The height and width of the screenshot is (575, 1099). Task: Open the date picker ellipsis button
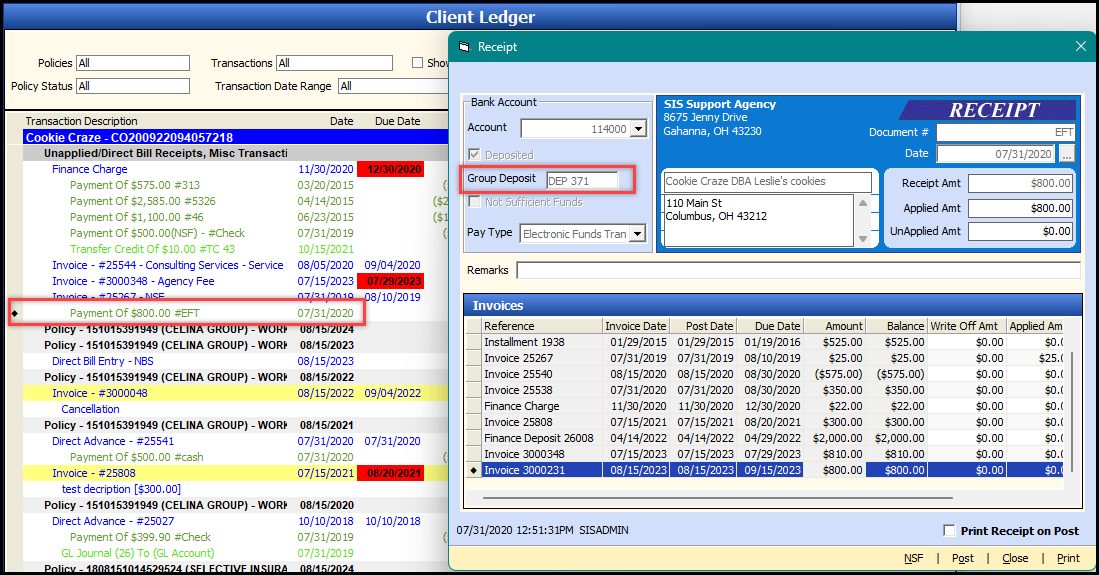pos(1067,154)
